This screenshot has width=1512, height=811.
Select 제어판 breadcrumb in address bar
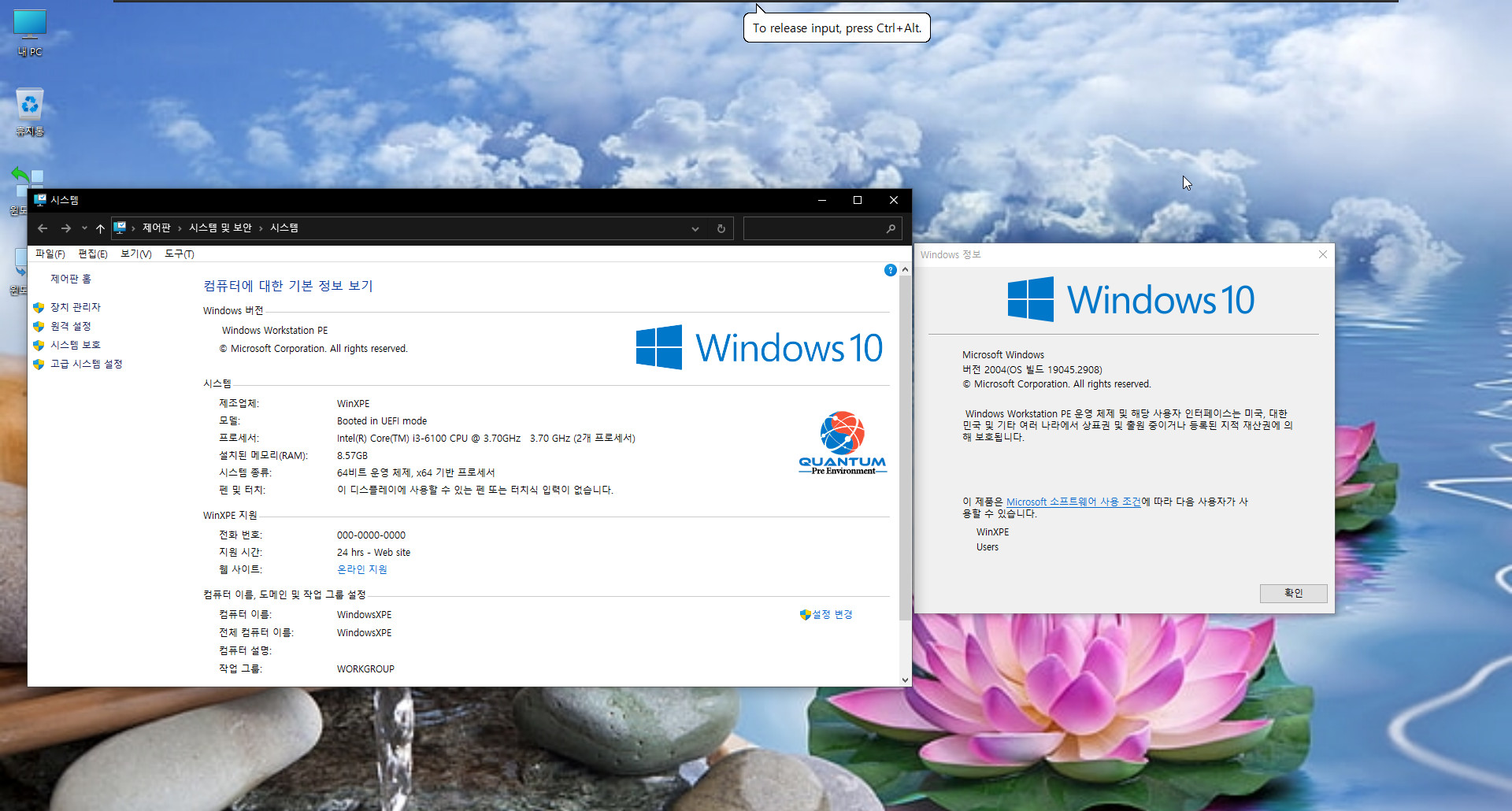tap(156, 228)
